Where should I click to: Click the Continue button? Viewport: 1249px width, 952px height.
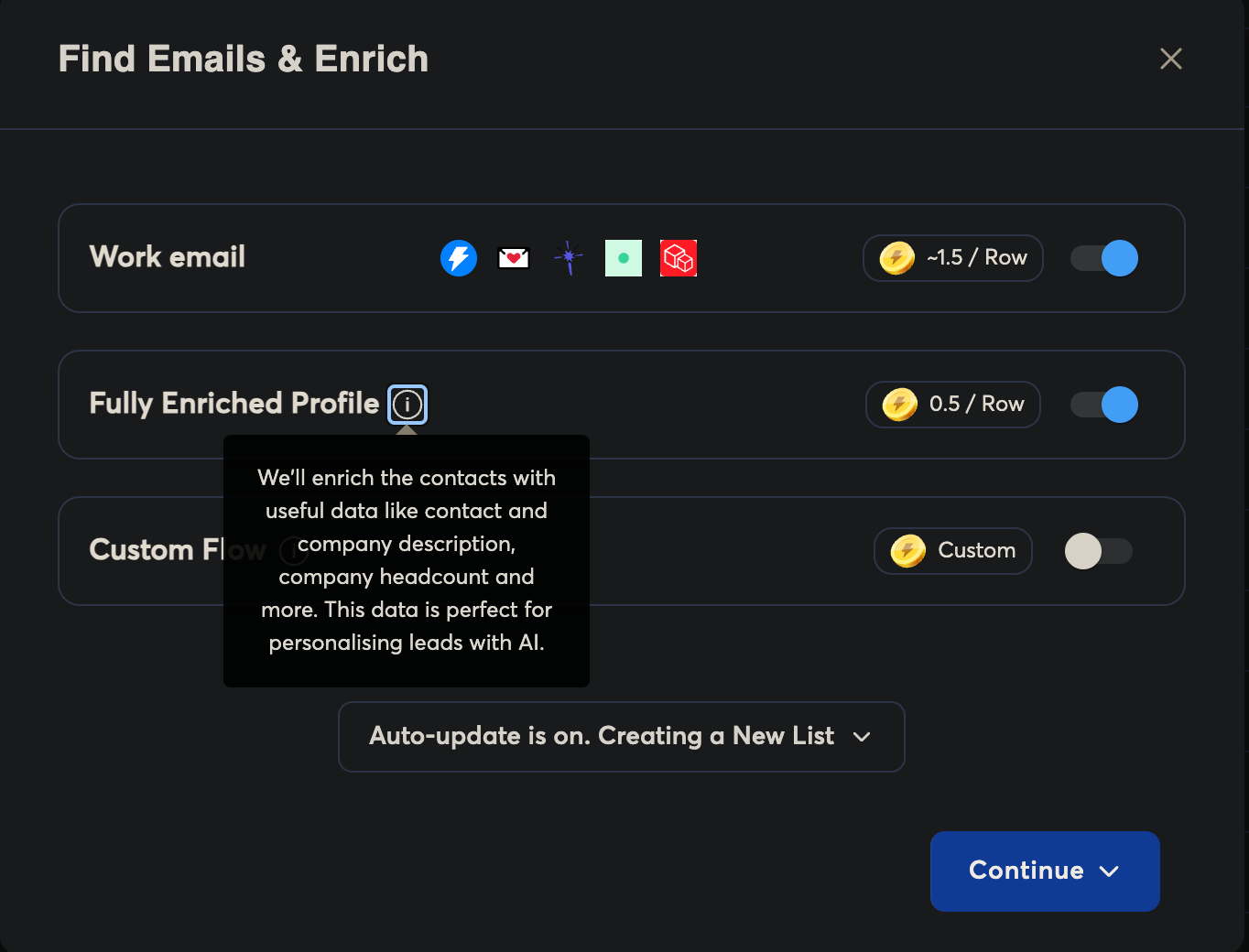[1026, 871]
